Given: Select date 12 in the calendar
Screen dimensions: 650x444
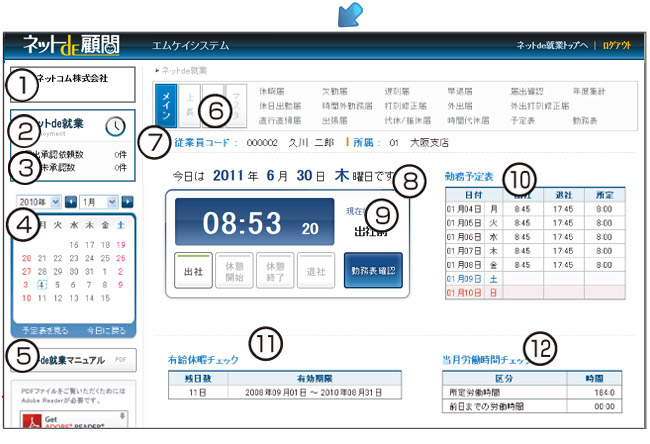Looking at the screenshot, I should [58, 298].
